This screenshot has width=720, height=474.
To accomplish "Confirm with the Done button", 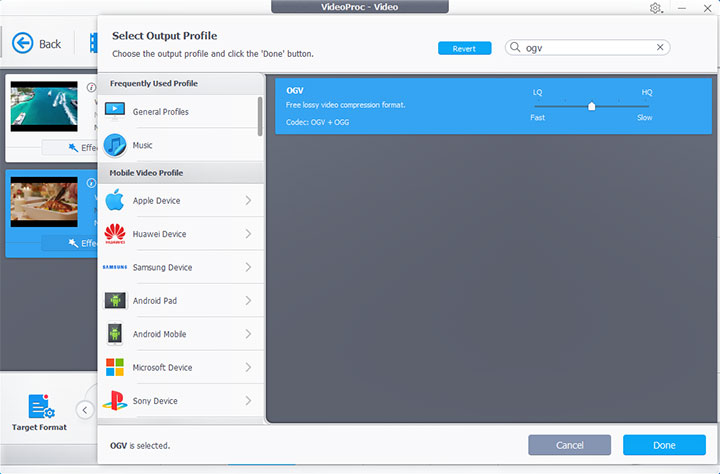I will click(664, 445).
